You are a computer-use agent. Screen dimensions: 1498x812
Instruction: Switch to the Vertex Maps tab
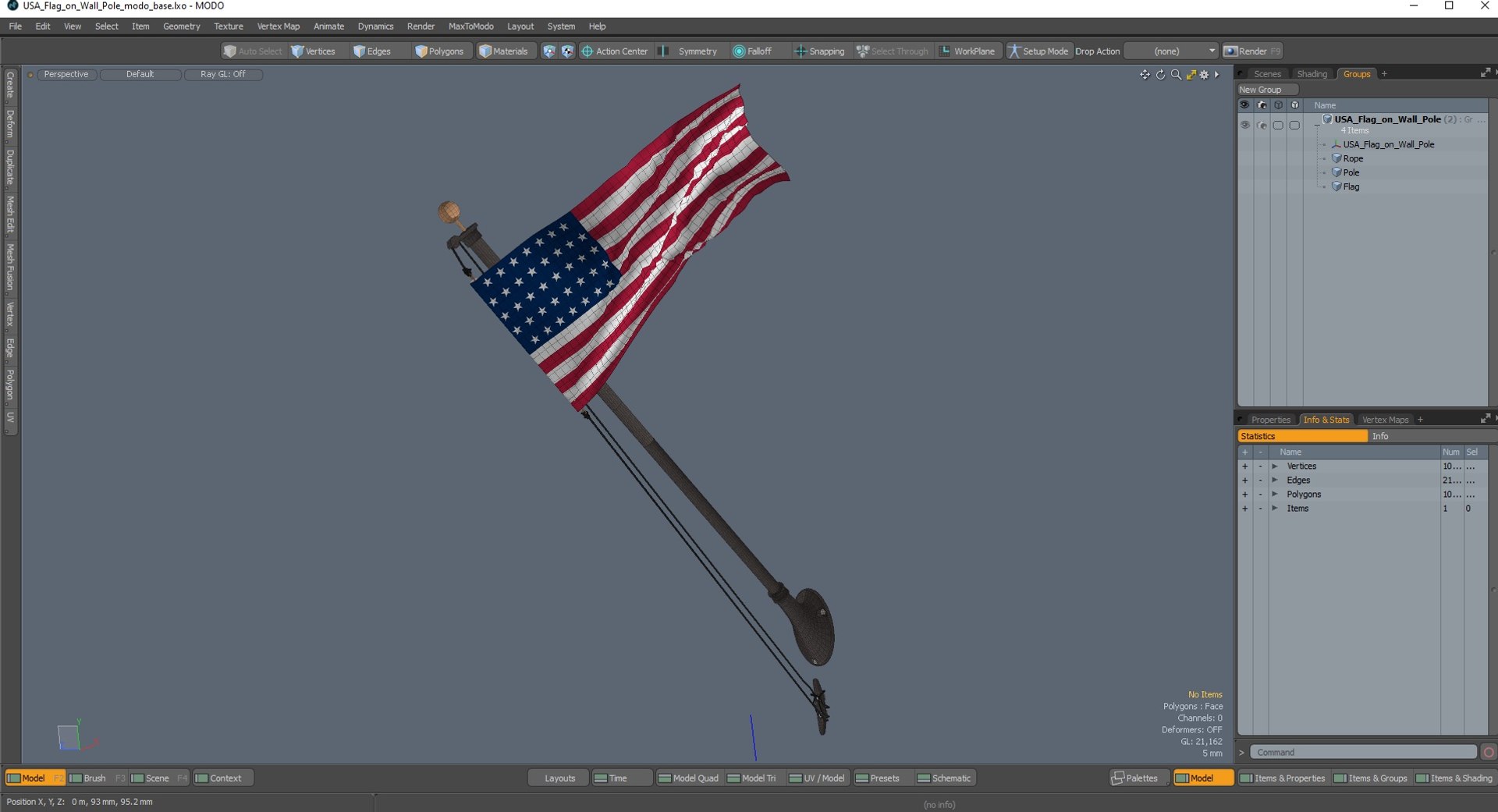1385,420
